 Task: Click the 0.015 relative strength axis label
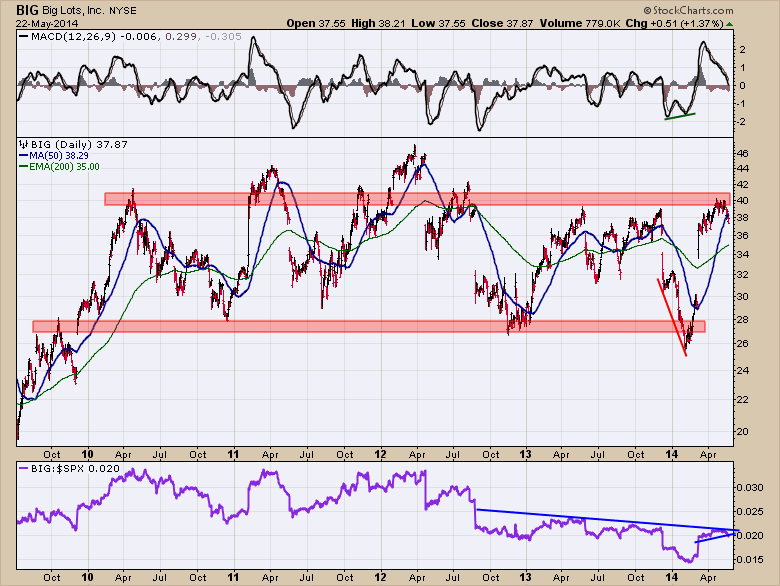tap(749, 560)
